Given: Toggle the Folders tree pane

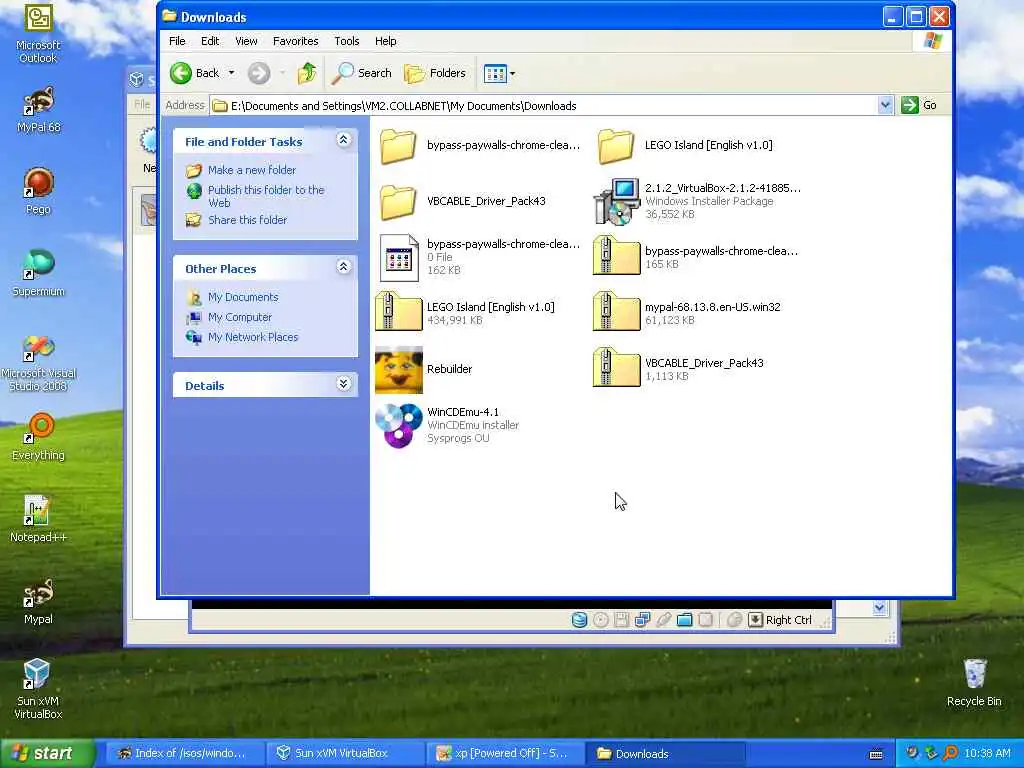Looking at the screenshot, I should (x=435, y=73).
